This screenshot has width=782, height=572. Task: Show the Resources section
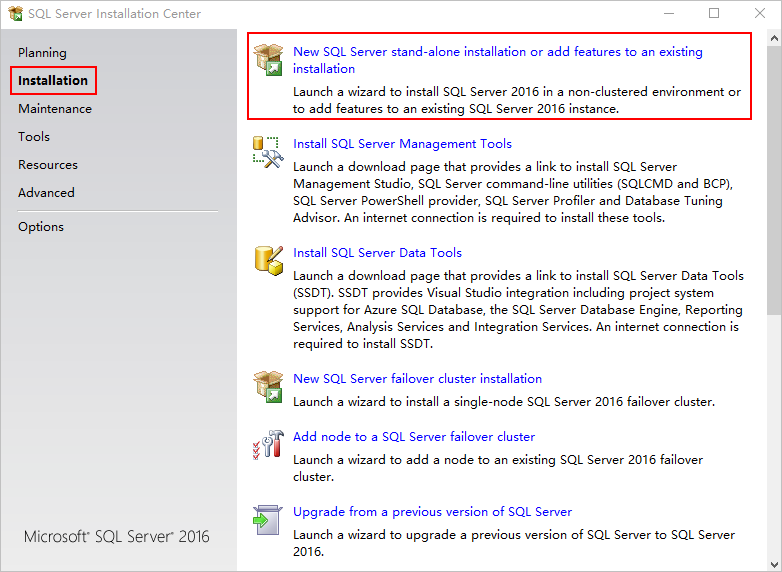[x=48, y=164]
